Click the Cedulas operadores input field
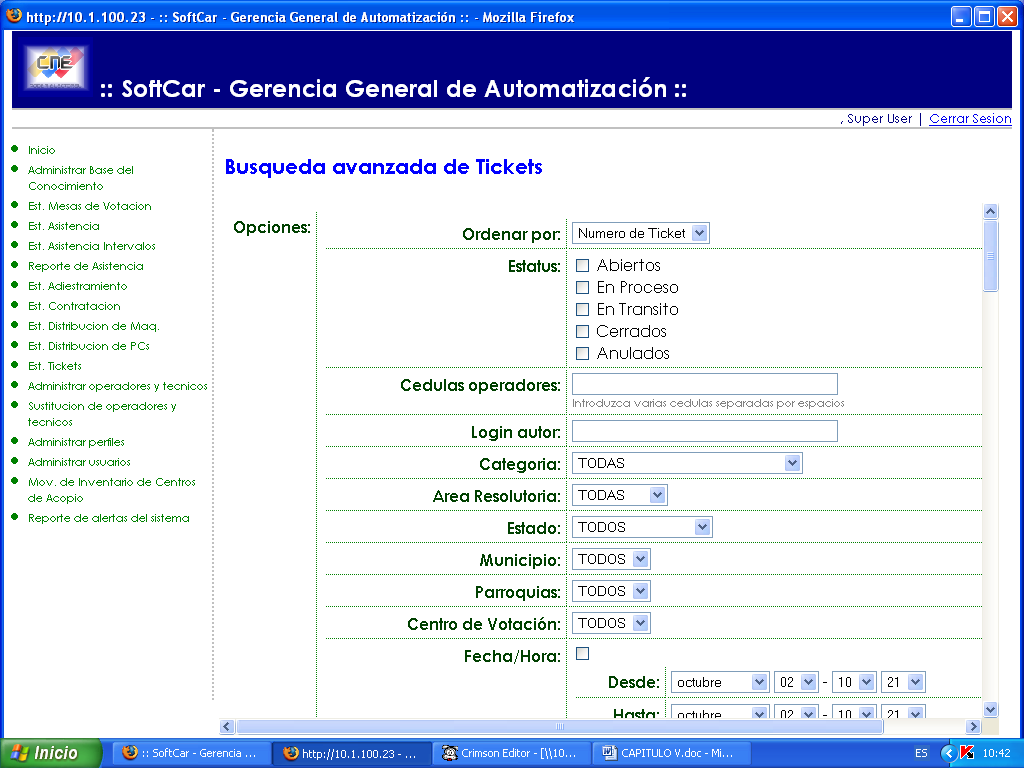 pos(705,384)
